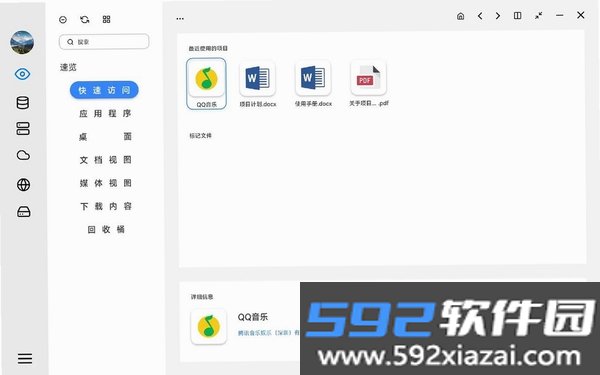The width and height of the screenshot is (600, 375).
Task: Close the file manager window
Action: [580, 15]
